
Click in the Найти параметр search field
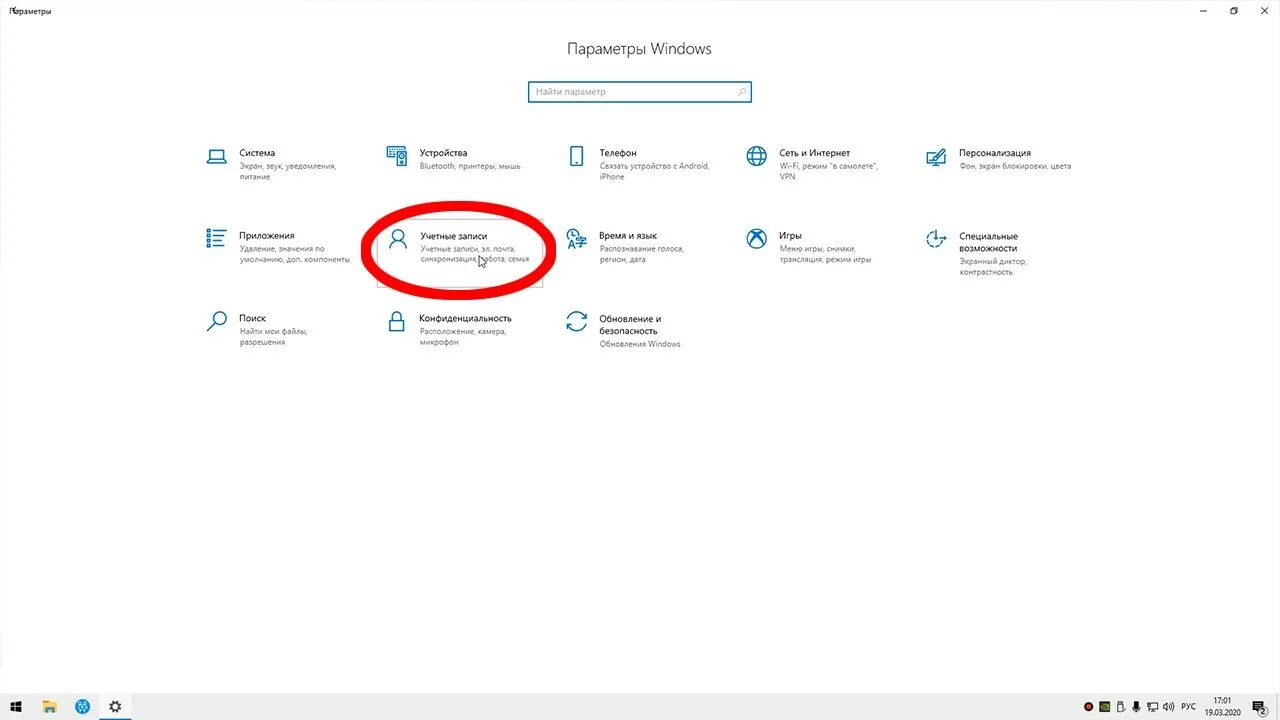[639, 92]
